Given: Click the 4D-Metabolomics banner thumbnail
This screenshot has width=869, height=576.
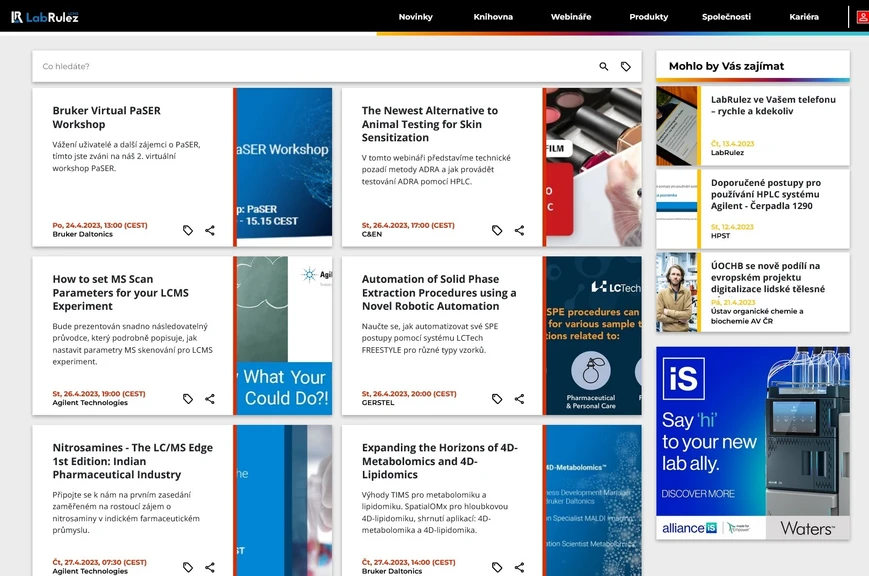Looking at the screenshot, I should coord(594,501).
